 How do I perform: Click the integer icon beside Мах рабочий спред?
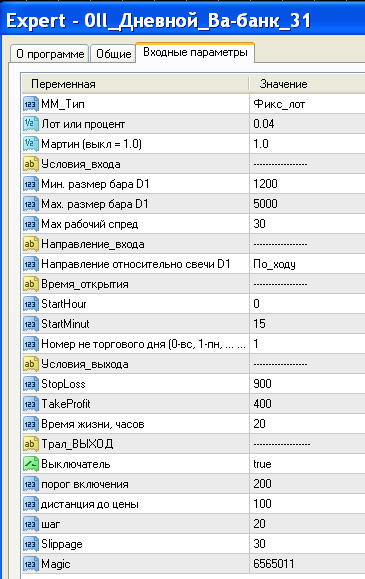point(31,224)
